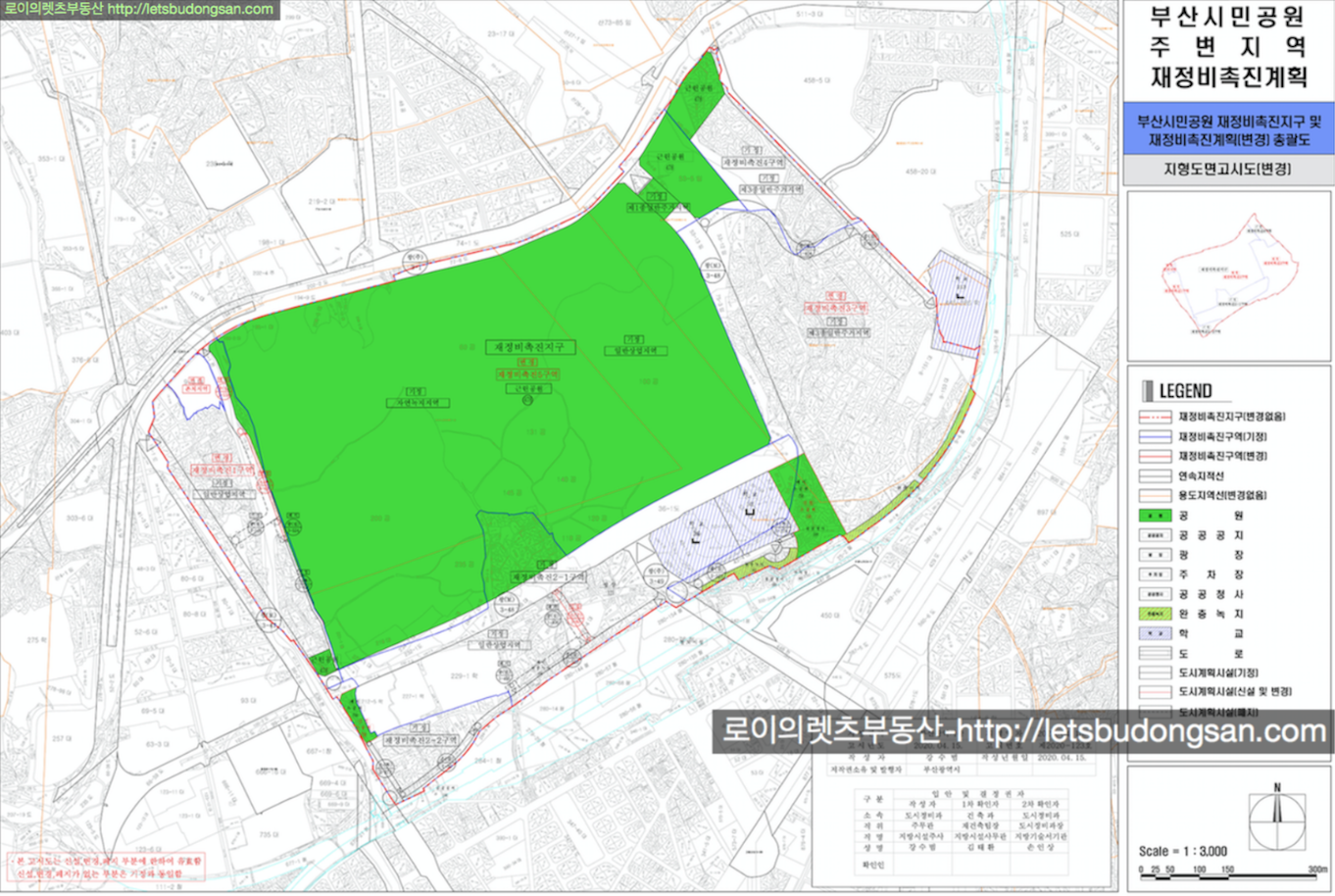The height and width of the screenshot is (896, 1335).
Task: Click the green 공원 park legend swatch
Action: pos(1156,516)
